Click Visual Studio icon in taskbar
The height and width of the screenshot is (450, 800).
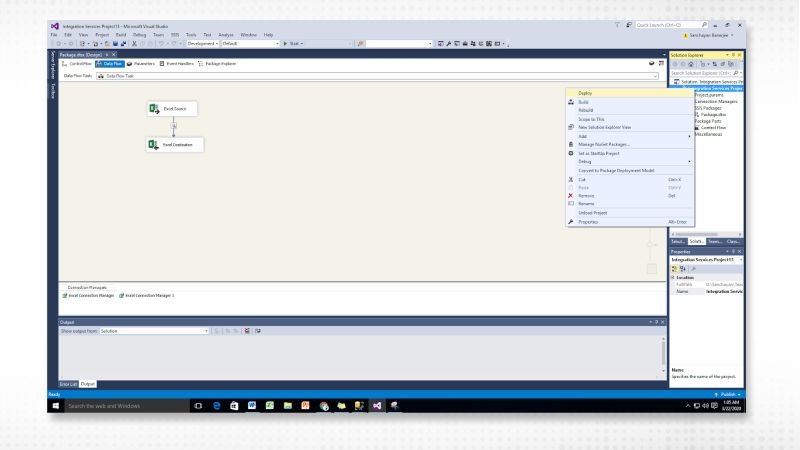tap(377, 406)
